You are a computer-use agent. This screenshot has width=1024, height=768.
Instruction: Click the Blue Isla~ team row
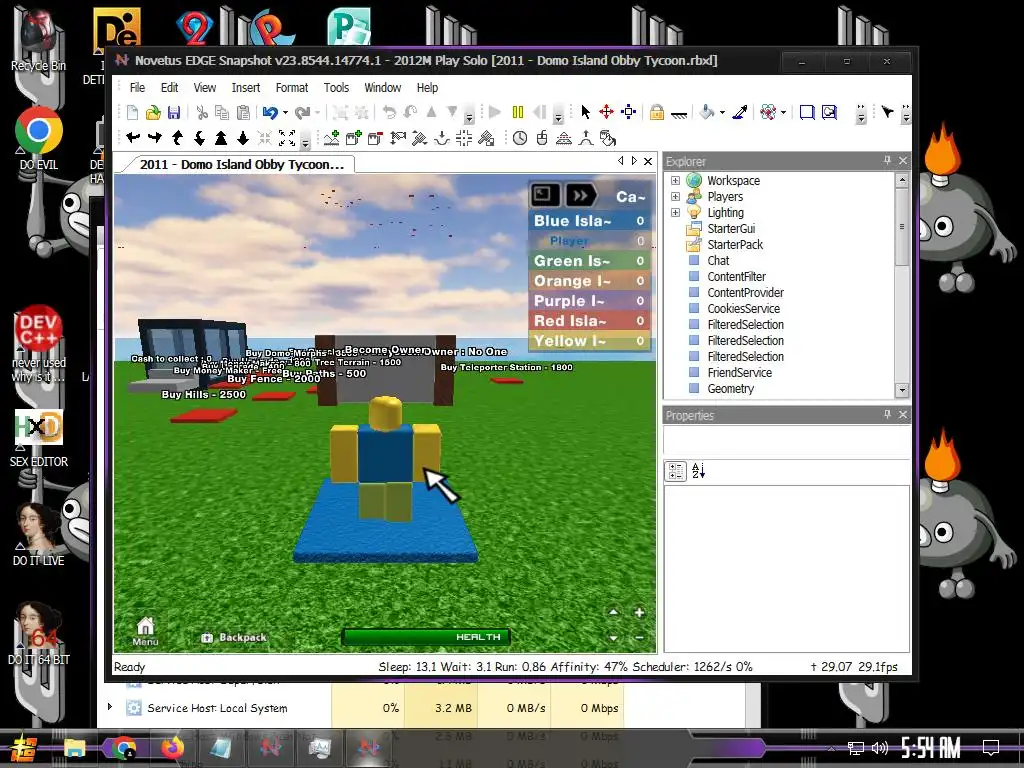(589, 221)
